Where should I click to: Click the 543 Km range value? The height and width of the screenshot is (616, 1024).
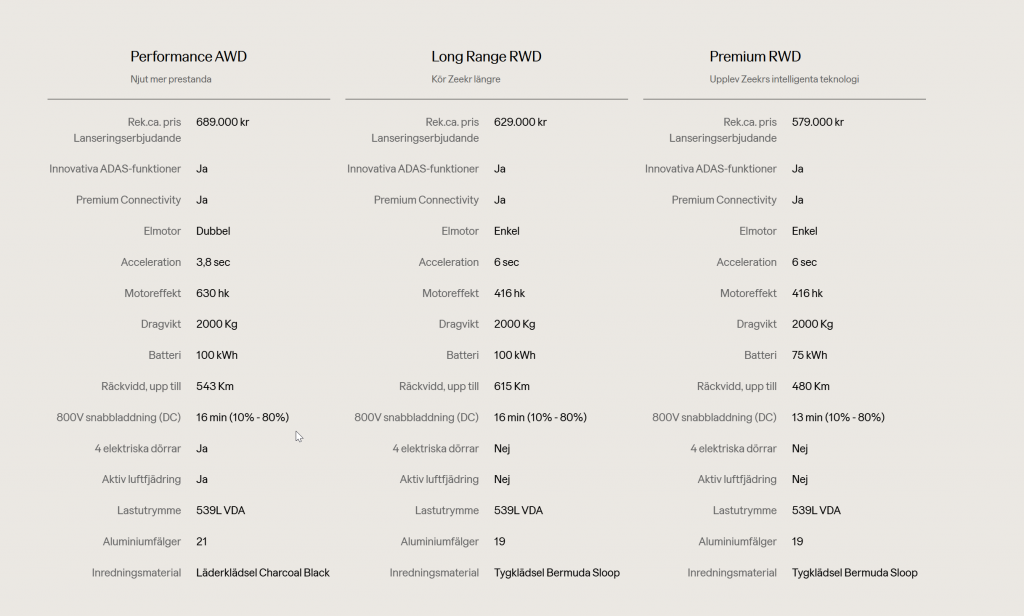click(x=215, y=386)
